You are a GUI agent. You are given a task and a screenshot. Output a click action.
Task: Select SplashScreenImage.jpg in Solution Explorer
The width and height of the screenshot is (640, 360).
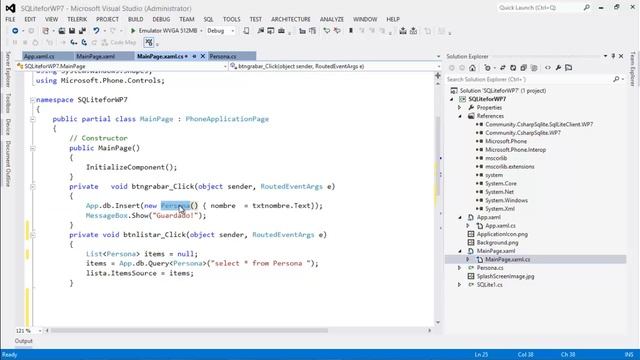click(505, 276)
